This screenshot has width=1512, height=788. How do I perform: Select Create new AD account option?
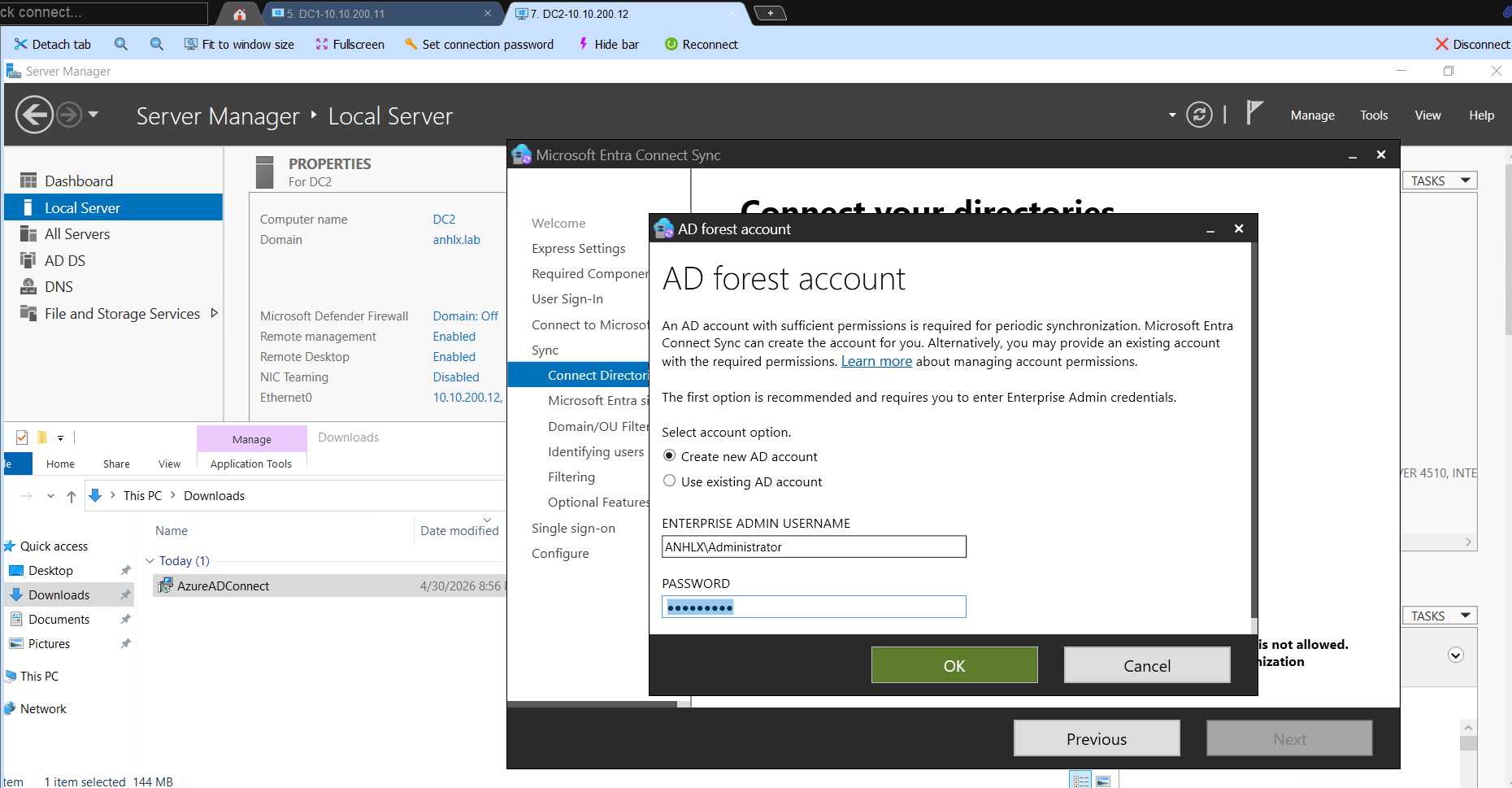click(x=740, y=456)
